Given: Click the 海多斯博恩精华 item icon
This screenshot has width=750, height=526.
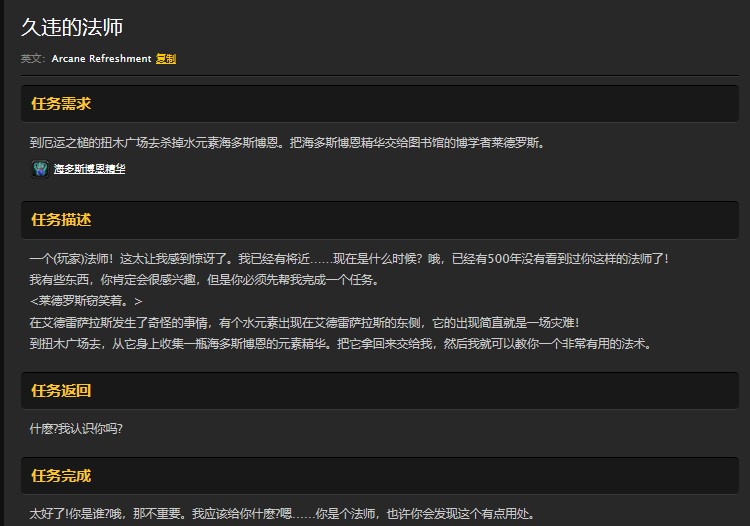Looking at the screenshot, I should click(x=40, y=169).
